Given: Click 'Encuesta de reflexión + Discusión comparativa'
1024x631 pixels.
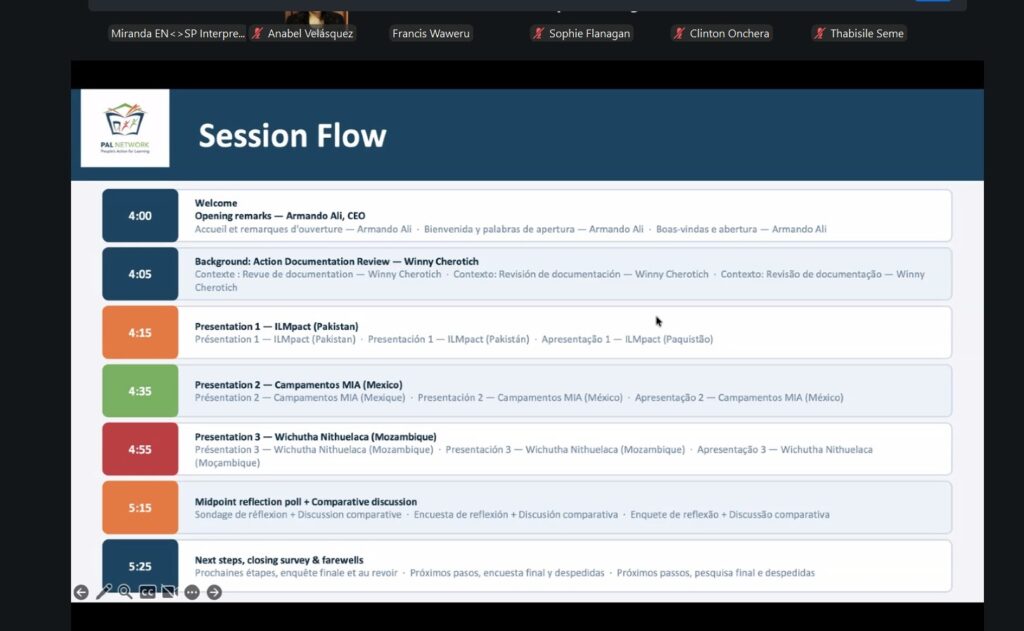Looking at the screenshot, I should (x=516, y=515).
